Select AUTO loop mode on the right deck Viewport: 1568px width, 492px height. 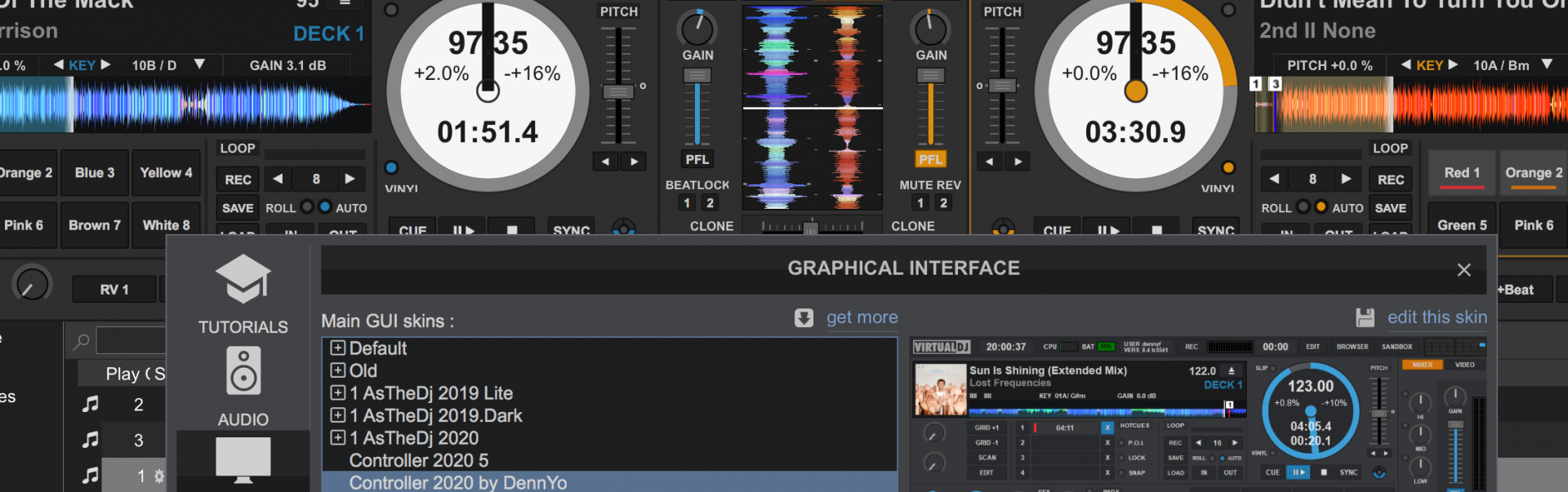tap(1321, 207)
